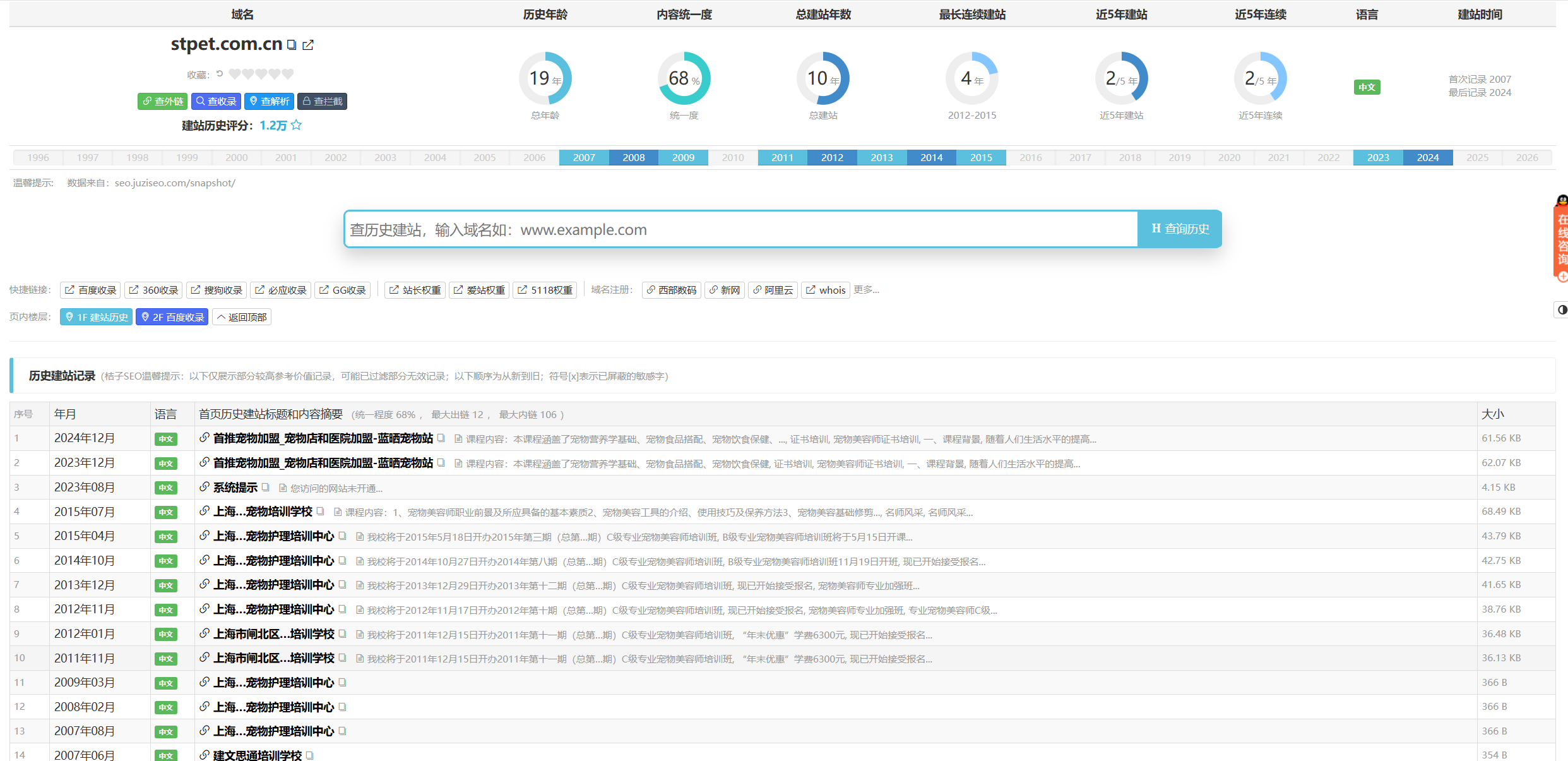
Task: Switch to 1F 建站历史 section
Action: tap(96, 317)
